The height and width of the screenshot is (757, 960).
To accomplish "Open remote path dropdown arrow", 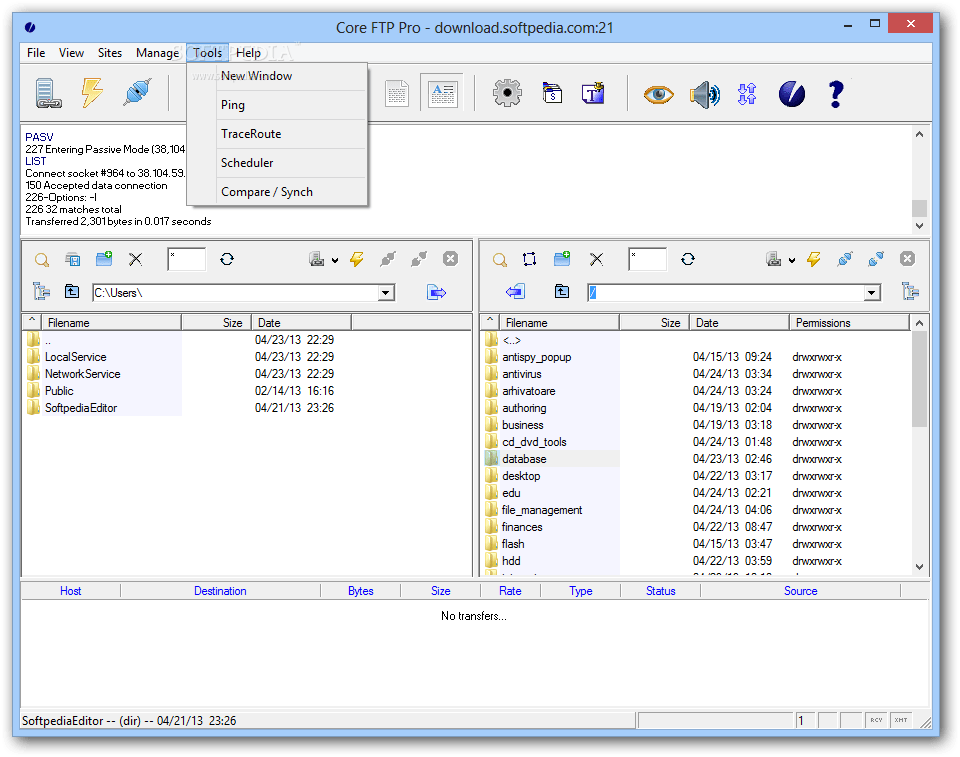I will pos(872,293).
